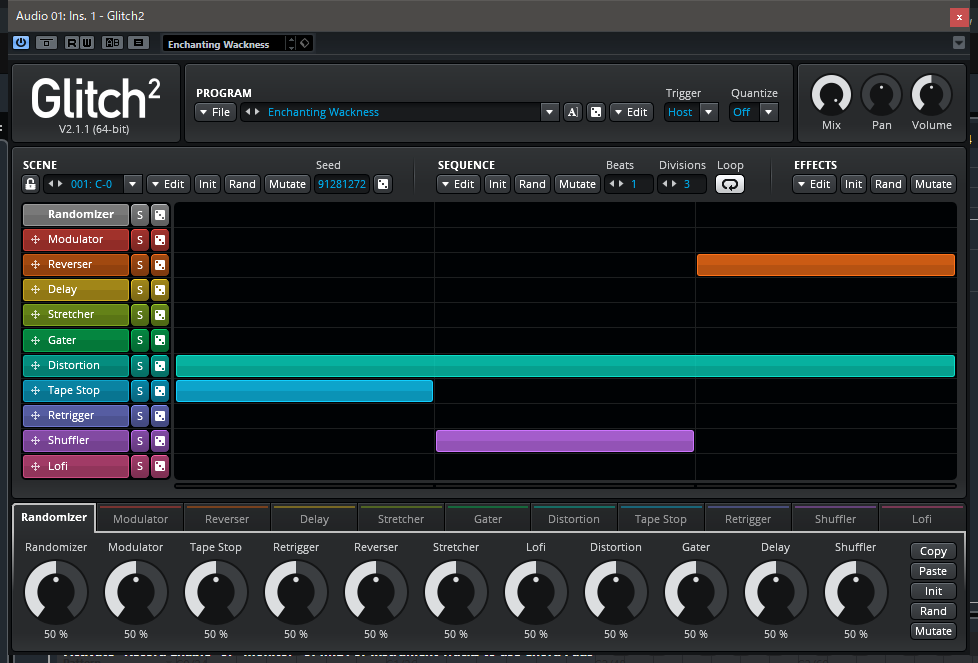Screen dimensions: 978x663
Task: Click the Paste button in Randomizer panel
Action: point(933,571)
